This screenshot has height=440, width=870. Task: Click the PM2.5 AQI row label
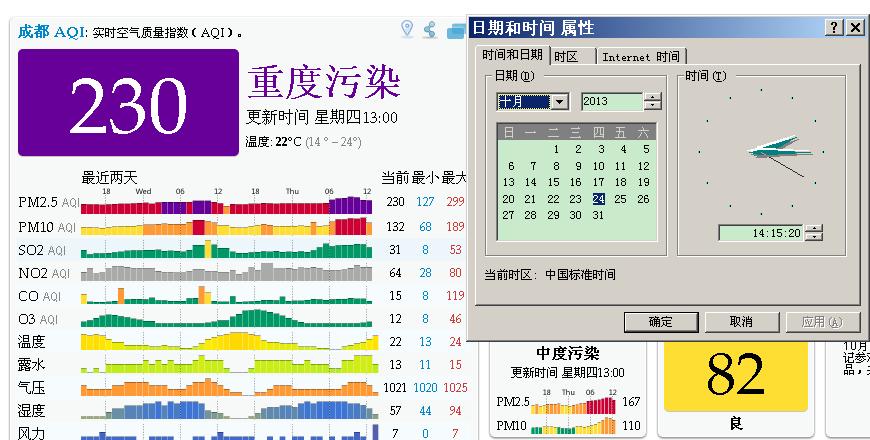click(x=49, y=202)
